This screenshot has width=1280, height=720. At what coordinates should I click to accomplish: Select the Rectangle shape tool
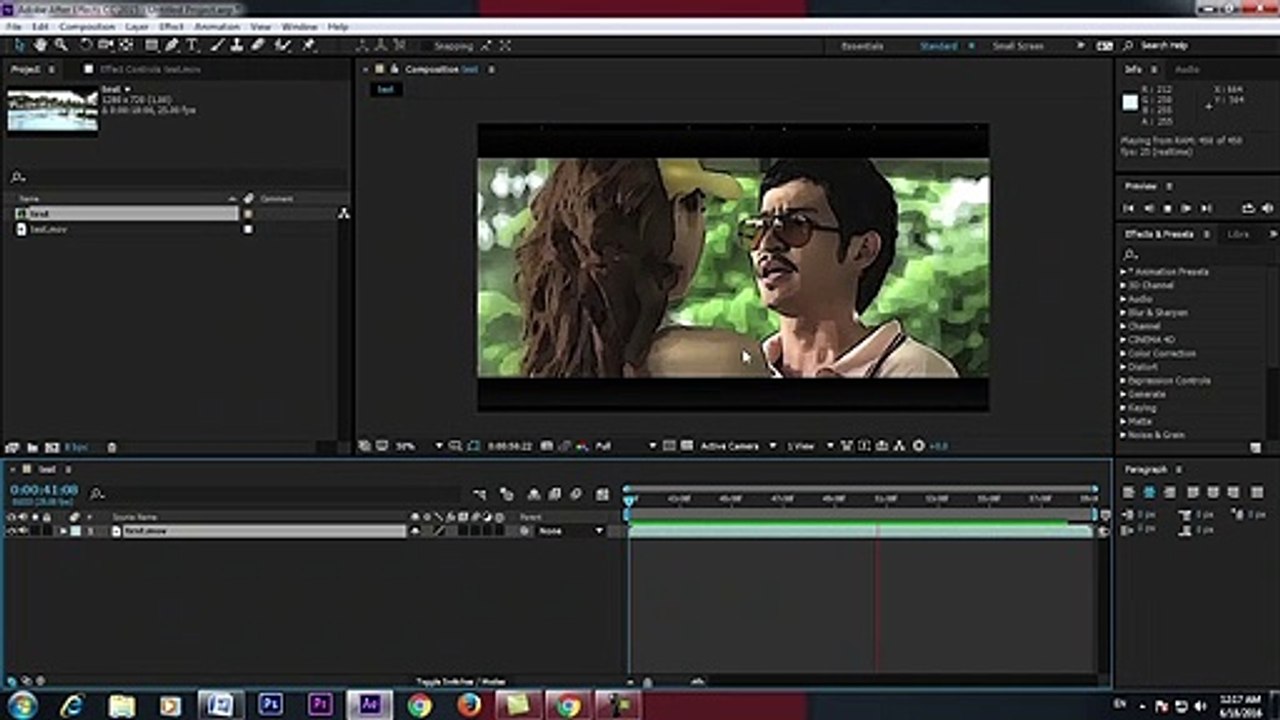[152, 45]
